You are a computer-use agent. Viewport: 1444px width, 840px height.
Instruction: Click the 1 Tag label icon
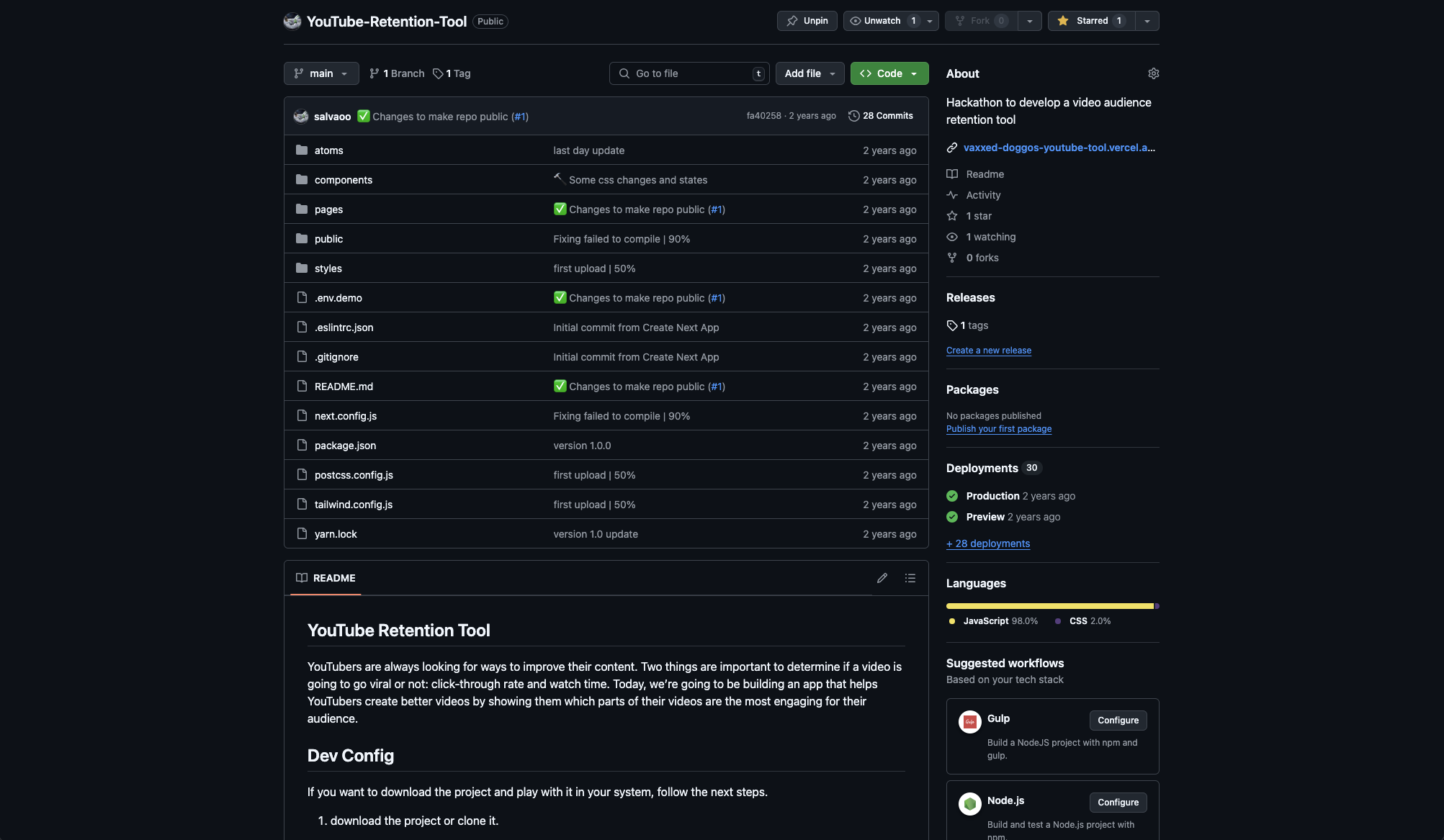[x=437, y=73]
